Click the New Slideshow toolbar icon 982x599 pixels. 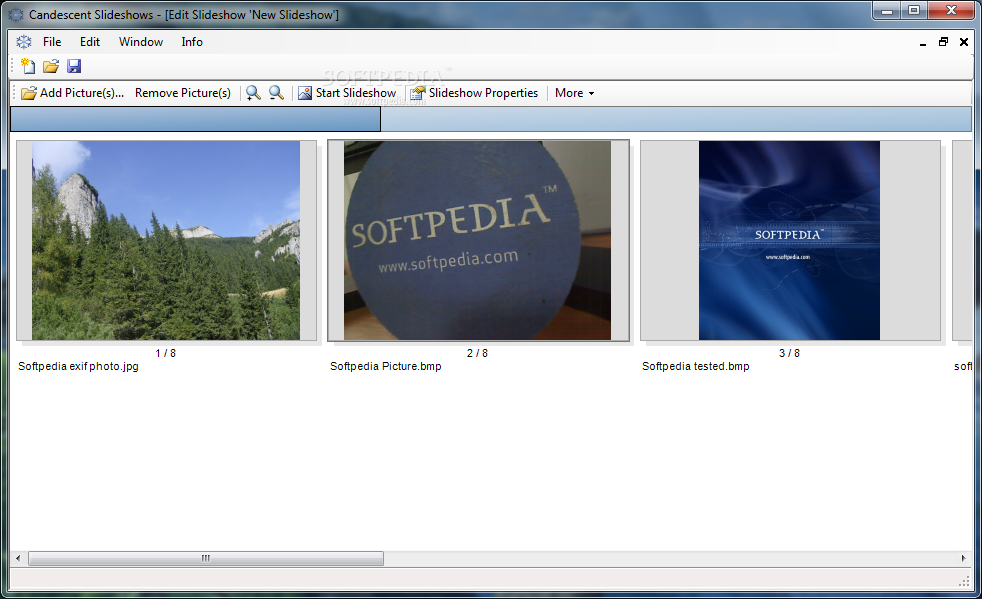tap(28, 66)
